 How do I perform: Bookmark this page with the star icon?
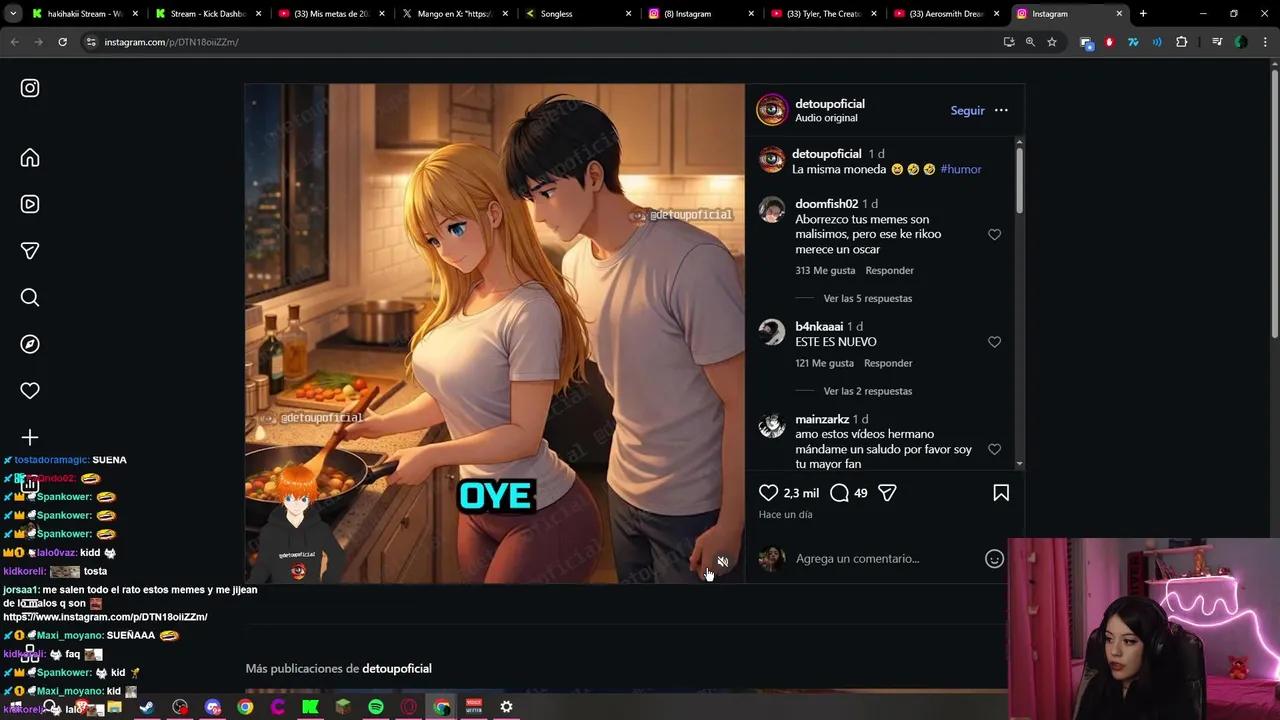pos(1052,42)
